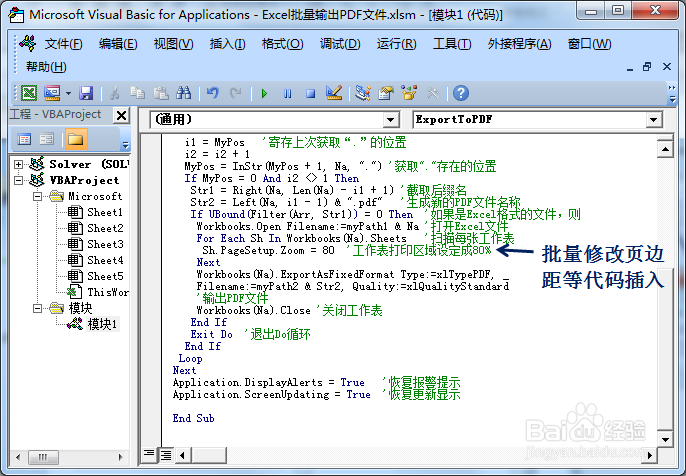Click project panel scroll right arrow
The width and height of the screenshot is (686, 476).
pos(121,457)
